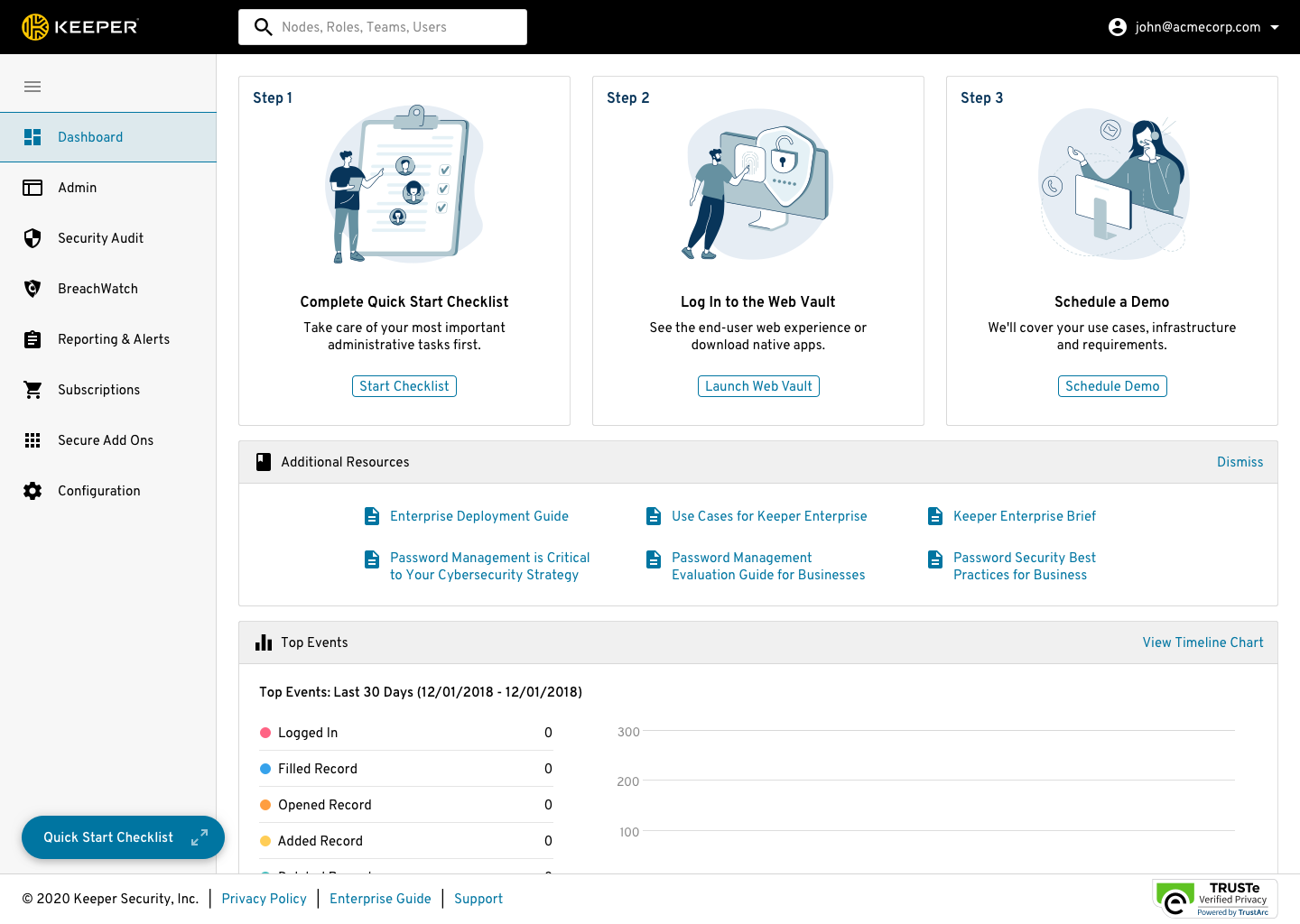1300x924 pixels.
Task: Click the Keeper logo
Action: (80, 27)
